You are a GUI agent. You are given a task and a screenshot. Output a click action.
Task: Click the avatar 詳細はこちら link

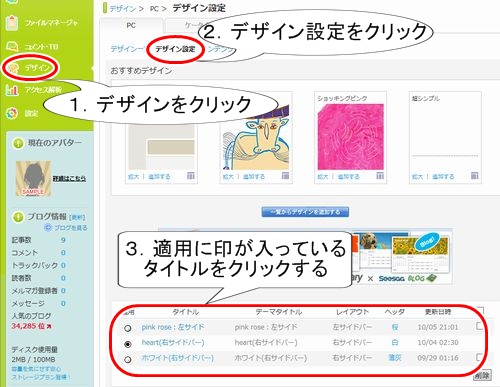coord(69,179)
